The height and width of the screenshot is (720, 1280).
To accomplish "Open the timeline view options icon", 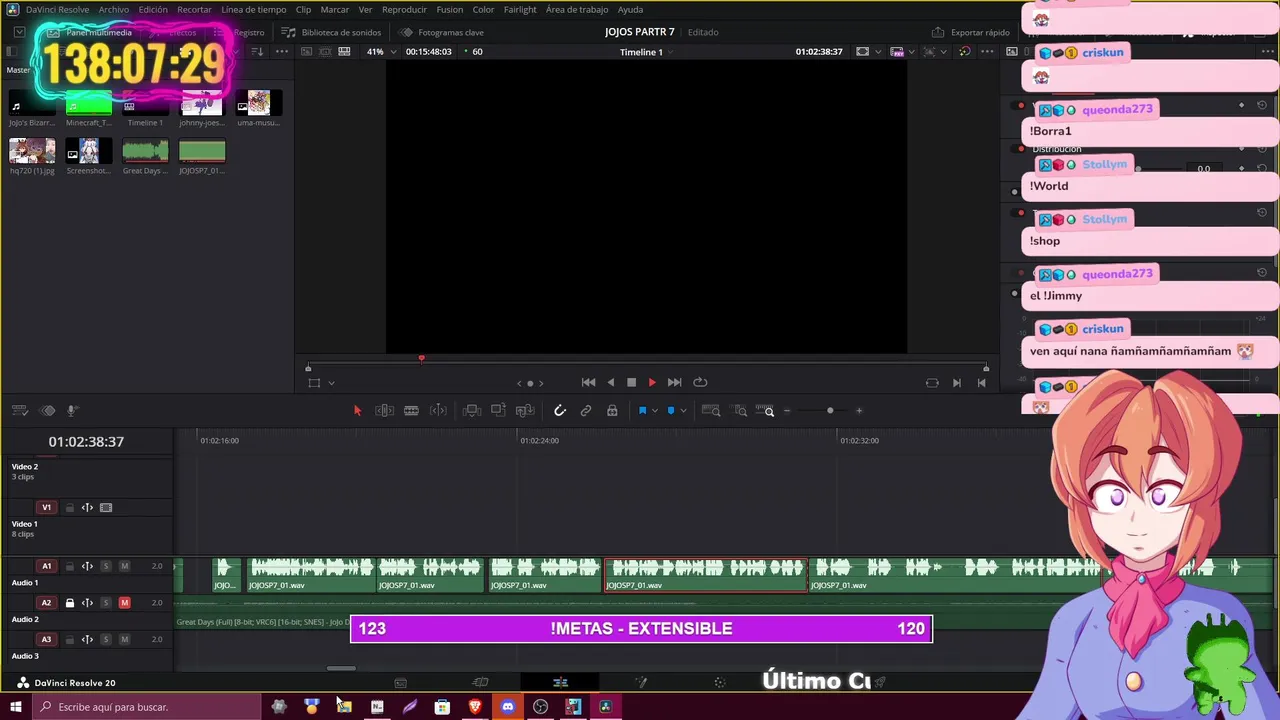I will [21, 411].
